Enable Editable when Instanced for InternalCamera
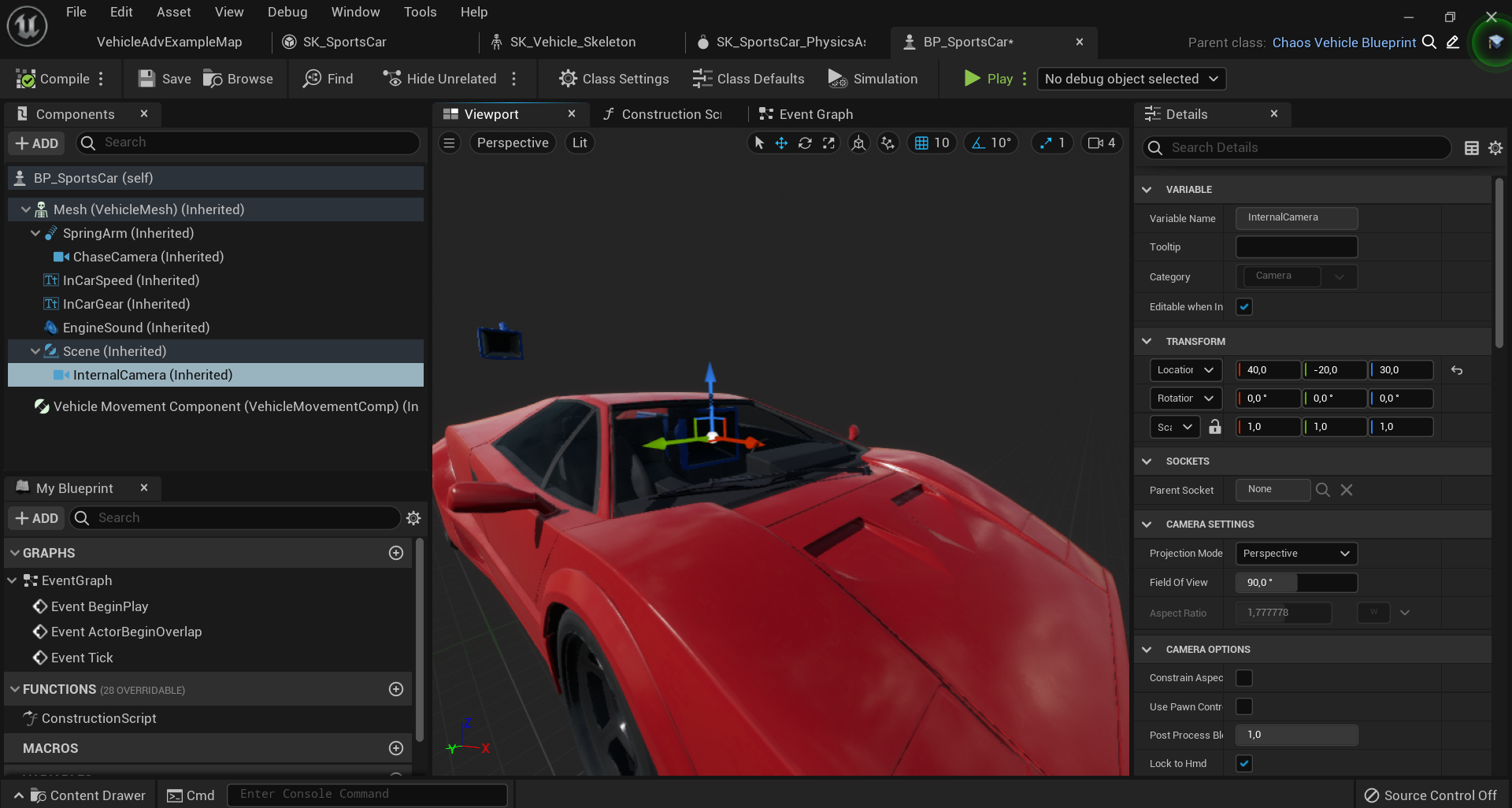 pyautogui.click(x=1243, y=306)
